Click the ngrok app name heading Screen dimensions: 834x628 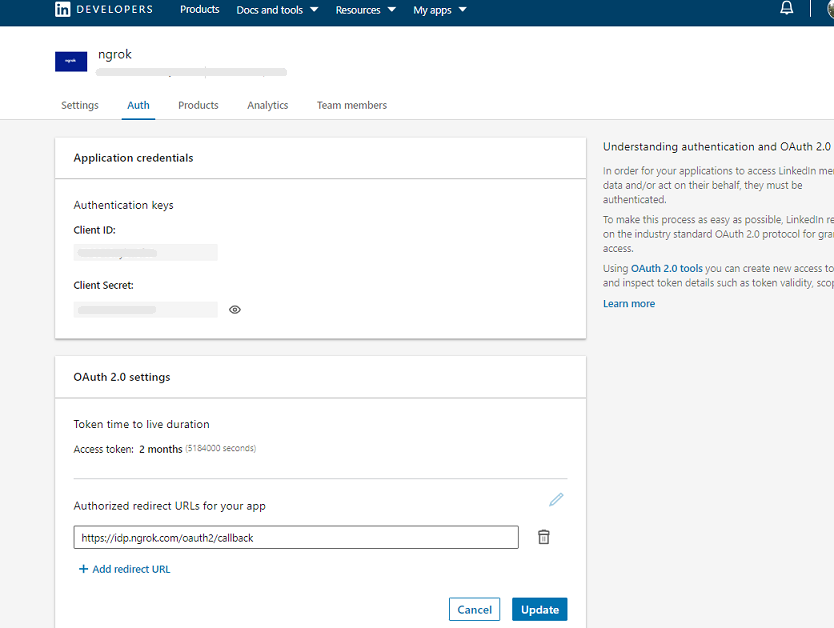tap(115, 54)
